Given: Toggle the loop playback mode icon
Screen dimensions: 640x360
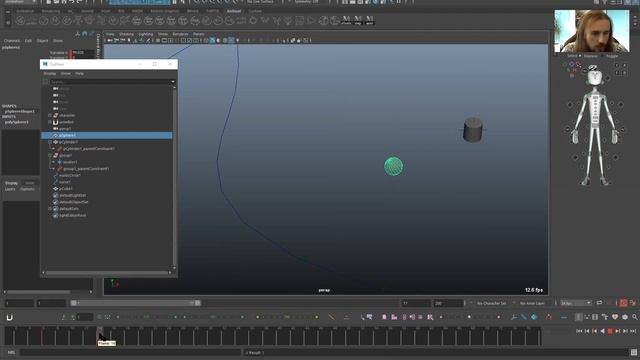Looking at the screenshot, I should click(599, 303).
